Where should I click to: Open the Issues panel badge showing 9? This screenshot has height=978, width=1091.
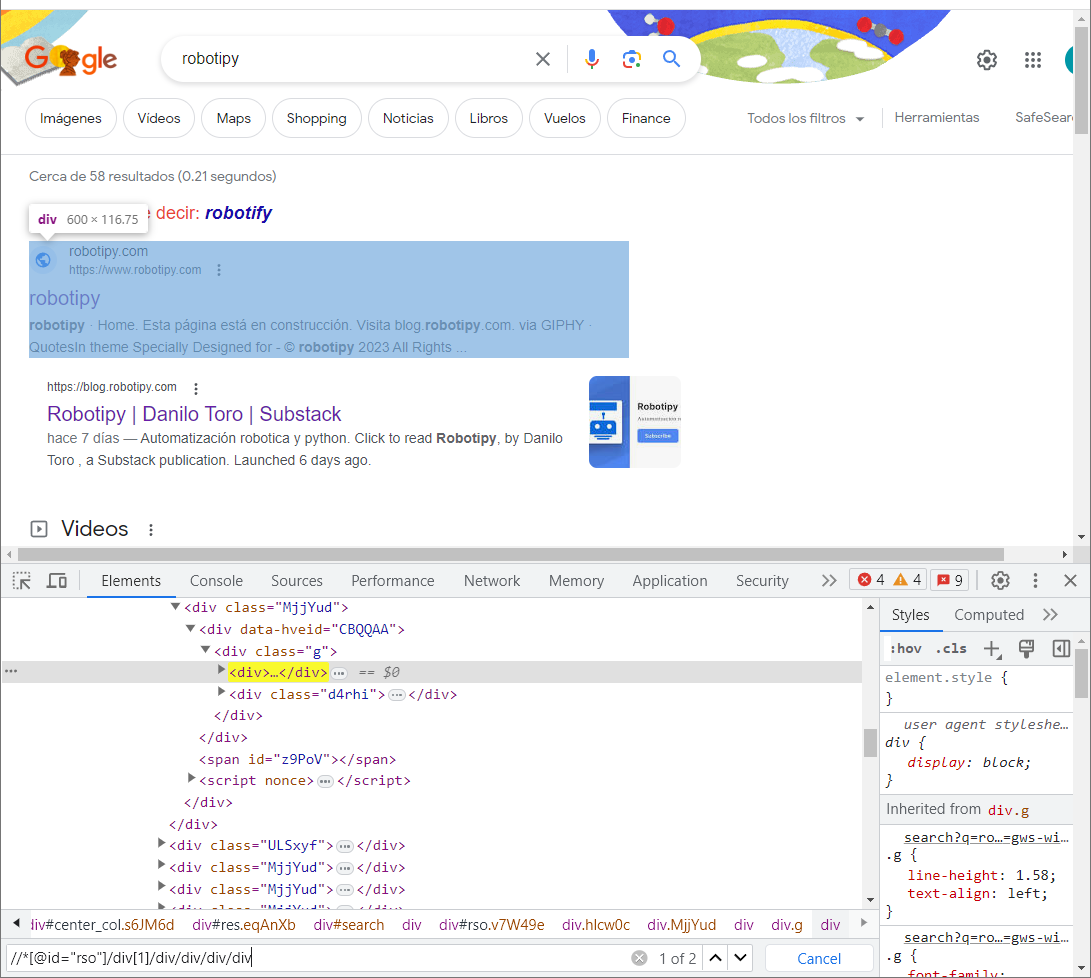point(949,579)
